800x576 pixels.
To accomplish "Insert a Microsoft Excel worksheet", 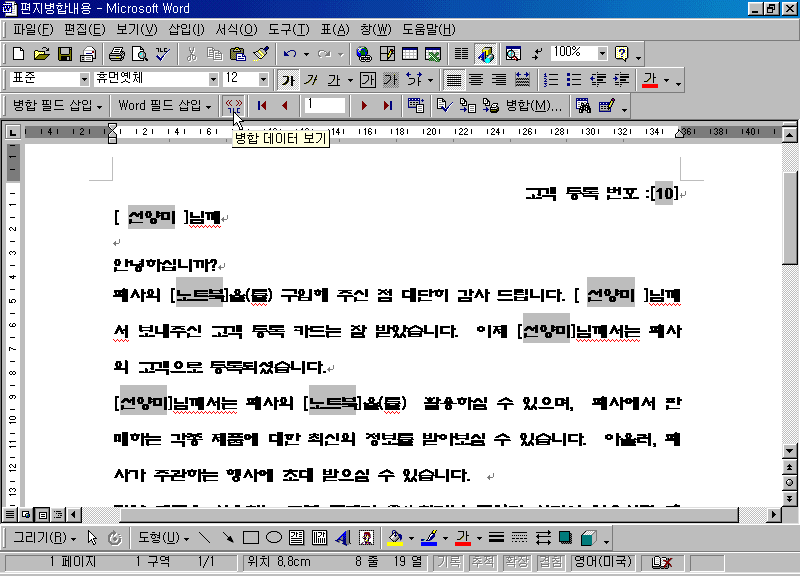I will coord(433,54).
